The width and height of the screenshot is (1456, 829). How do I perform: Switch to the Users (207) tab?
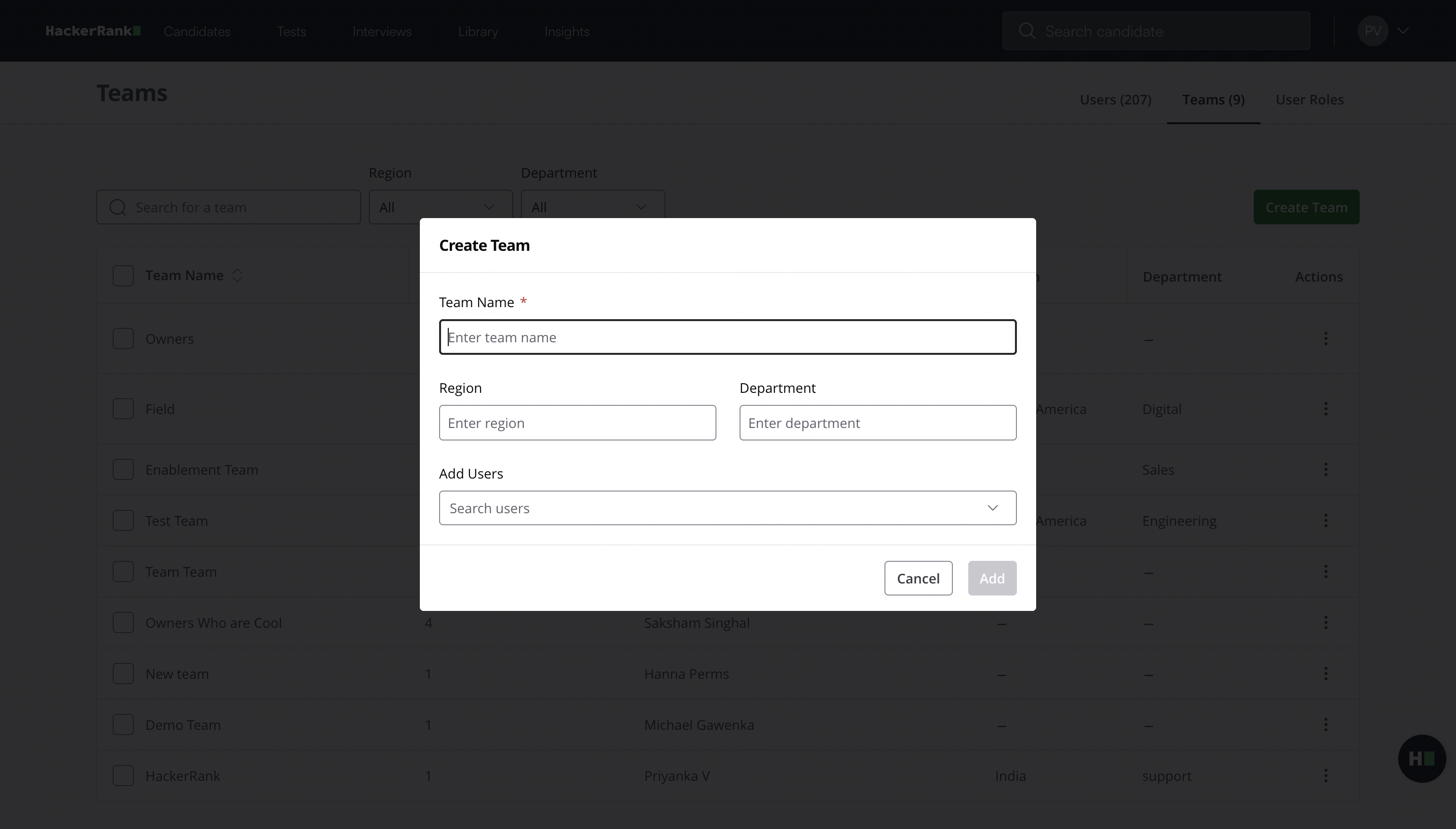[x=1115, y=100]
